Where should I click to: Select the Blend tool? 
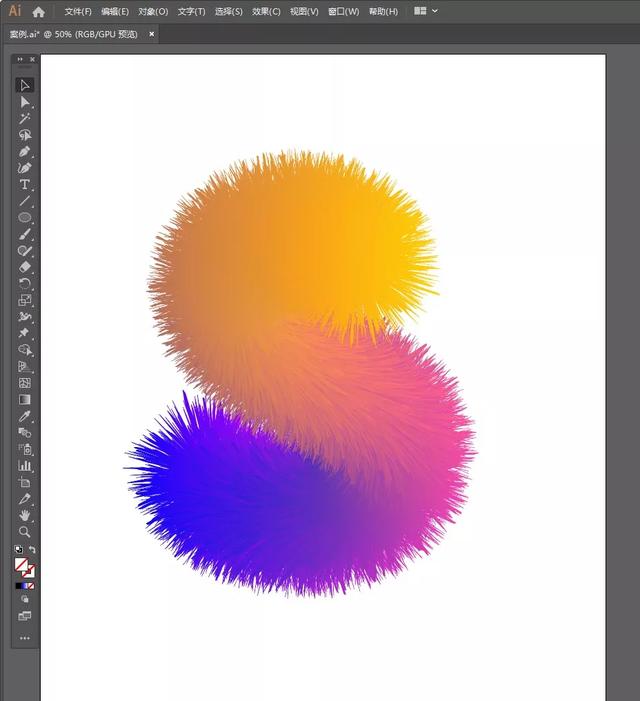25,433
